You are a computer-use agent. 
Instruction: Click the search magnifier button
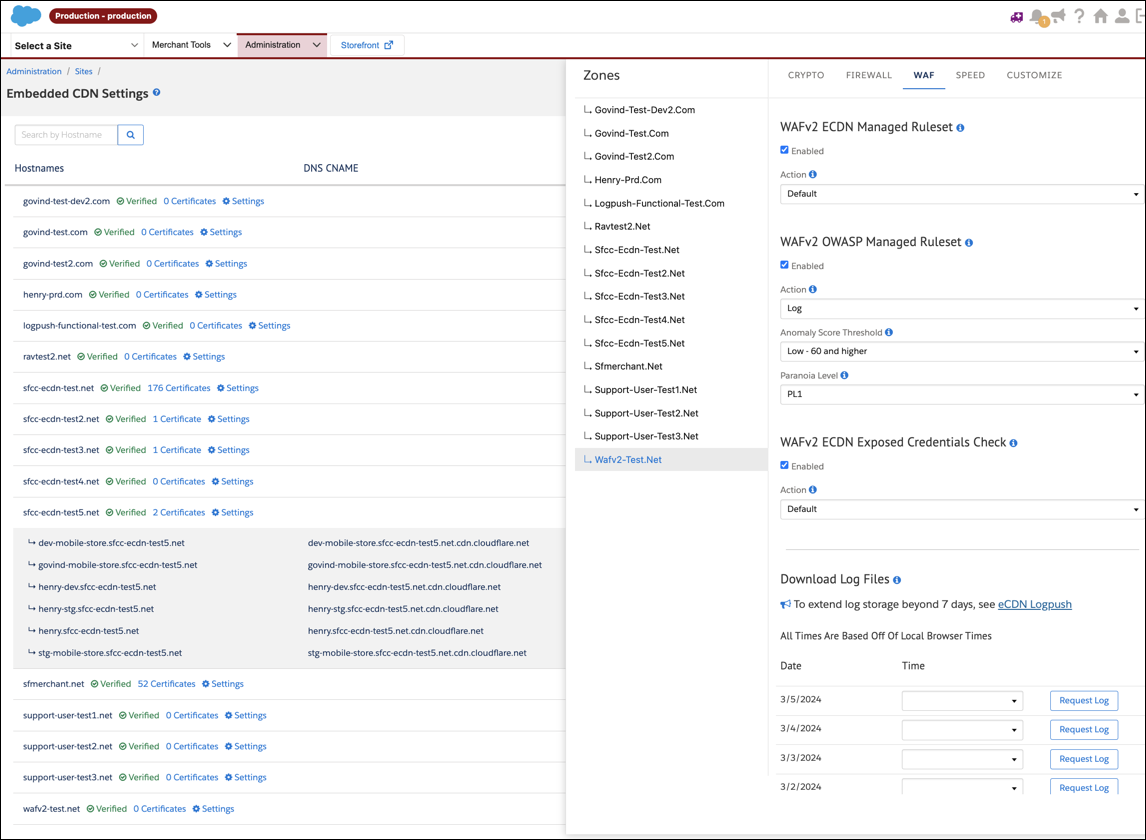click(130, 135)
